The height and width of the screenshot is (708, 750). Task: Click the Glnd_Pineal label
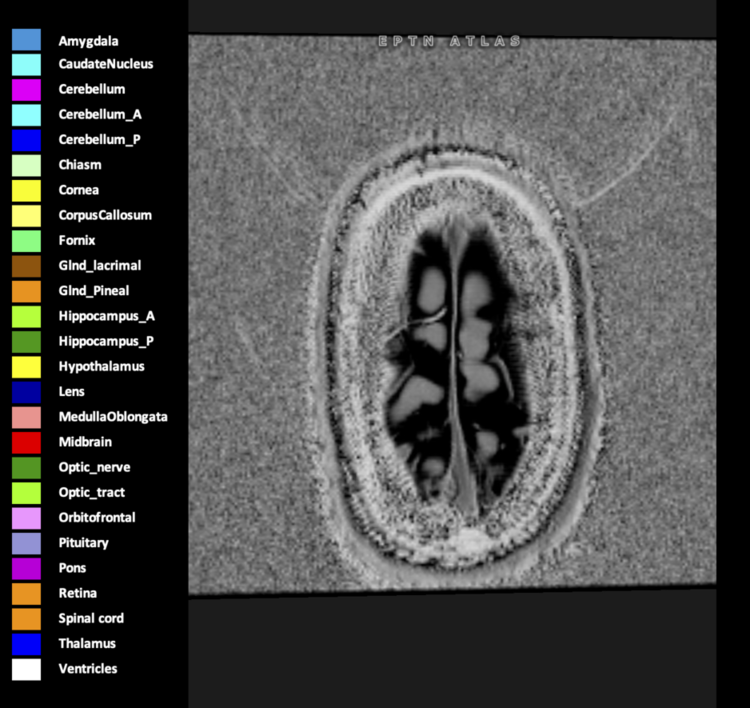click(x=94, y=291)
